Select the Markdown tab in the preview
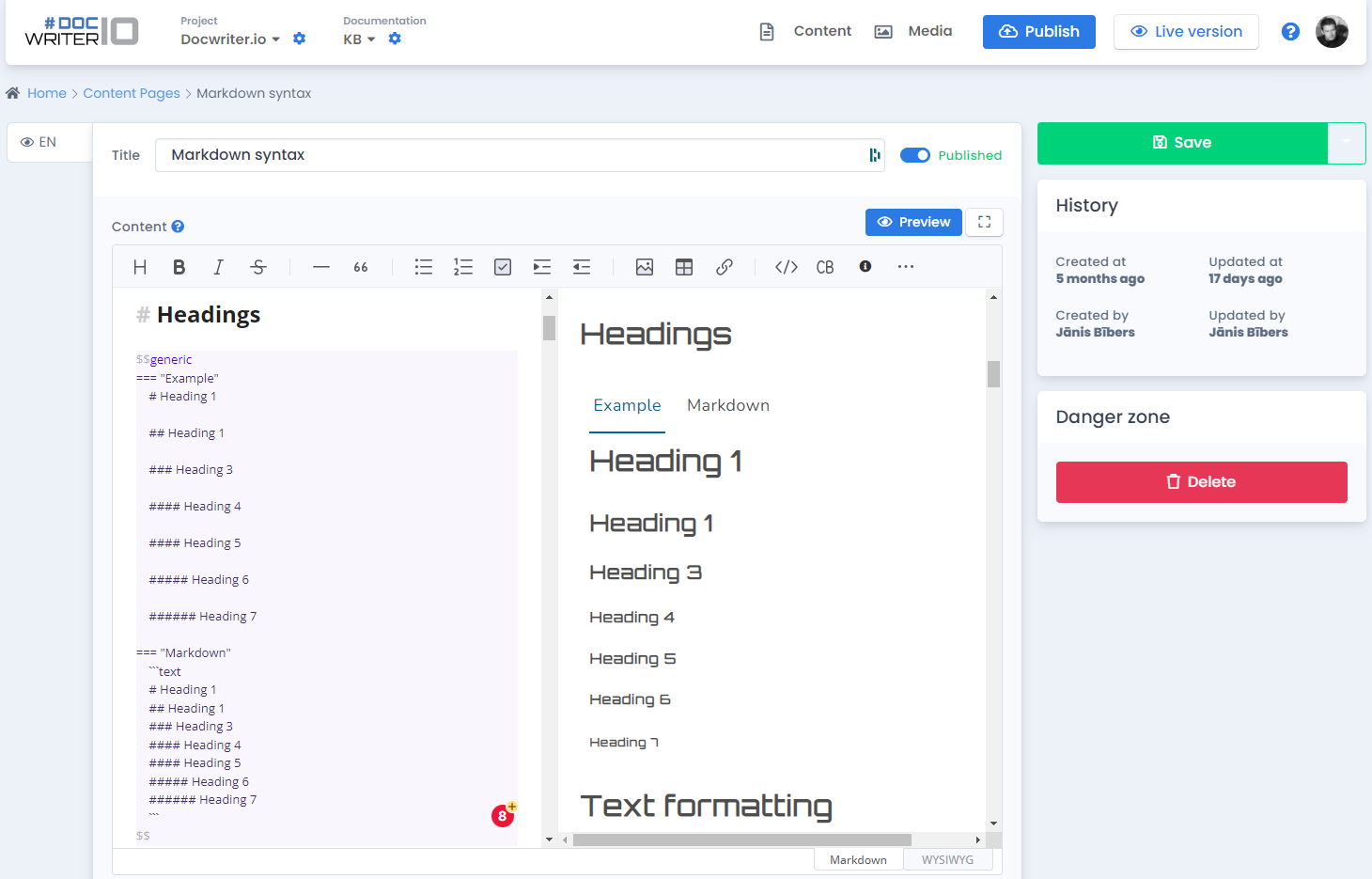 tap(728, 405)
